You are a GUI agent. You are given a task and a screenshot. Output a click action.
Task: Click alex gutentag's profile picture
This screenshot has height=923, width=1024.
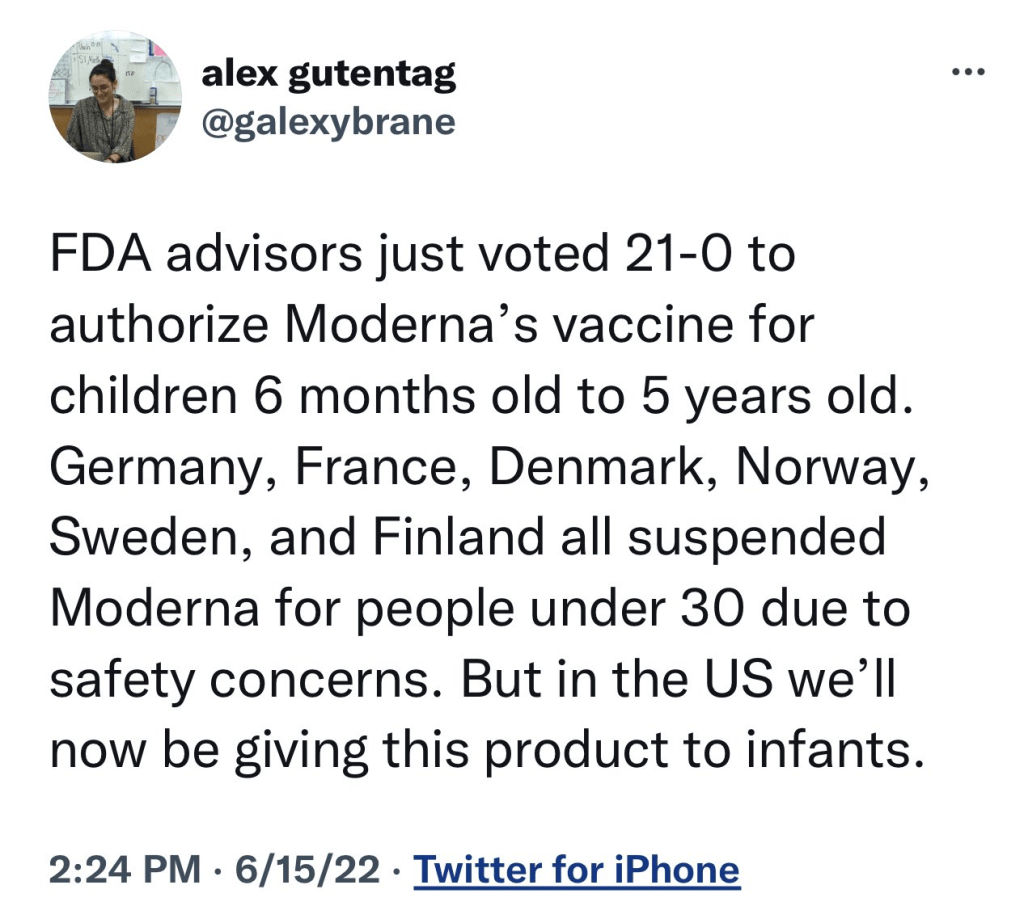click(115, 101)
